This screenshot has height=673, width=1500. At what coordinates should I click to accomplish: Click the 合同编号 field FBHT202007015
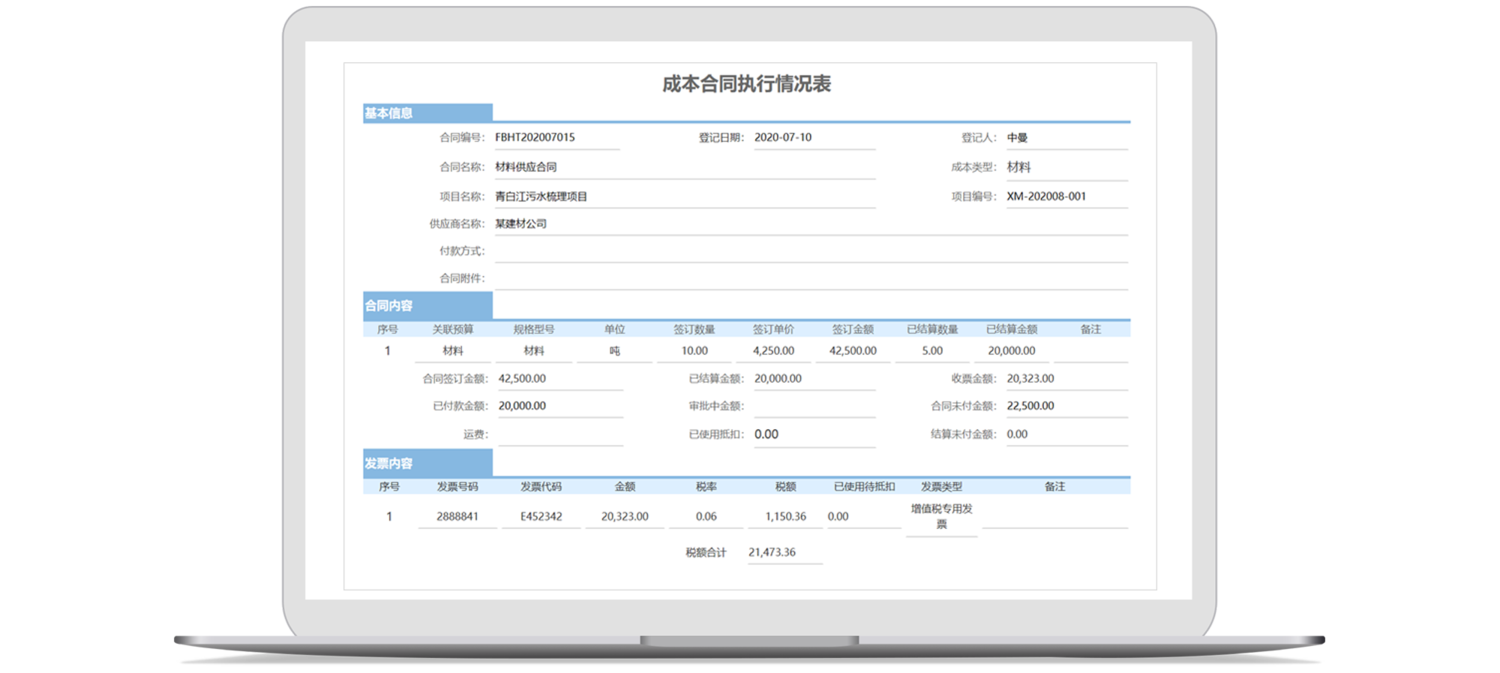pos(555,138)
